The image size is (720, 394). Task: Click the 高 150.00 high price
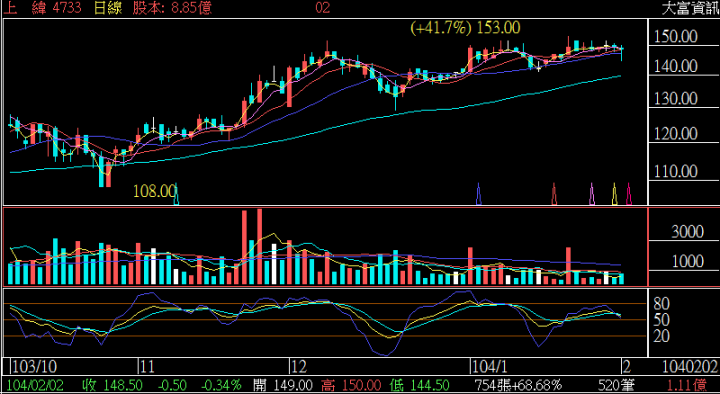[351, 385]
